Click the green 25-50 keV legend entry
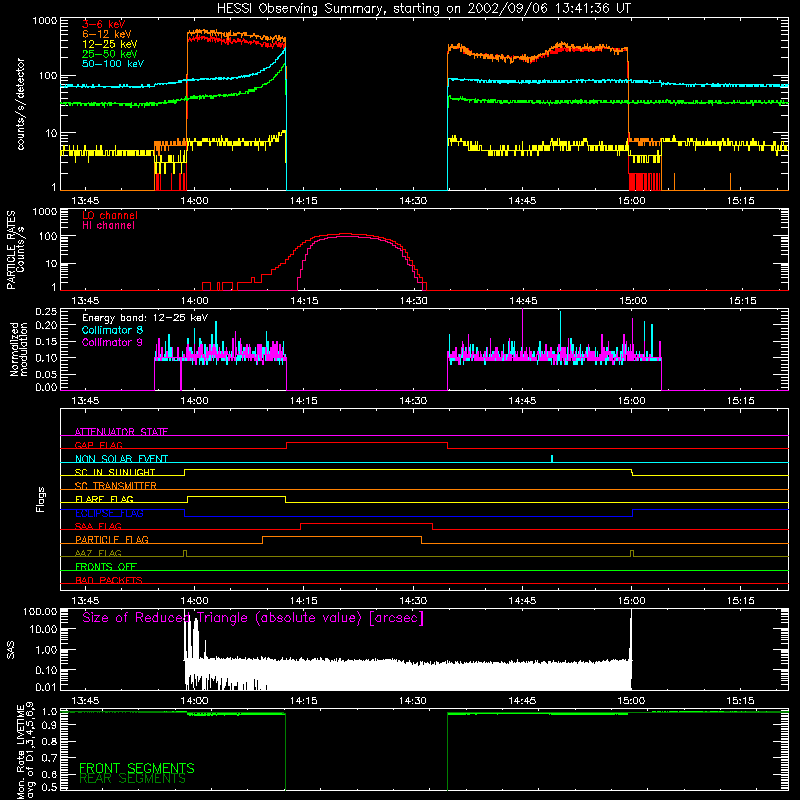Screen dimensions: 800x800 tap(110, 54)
